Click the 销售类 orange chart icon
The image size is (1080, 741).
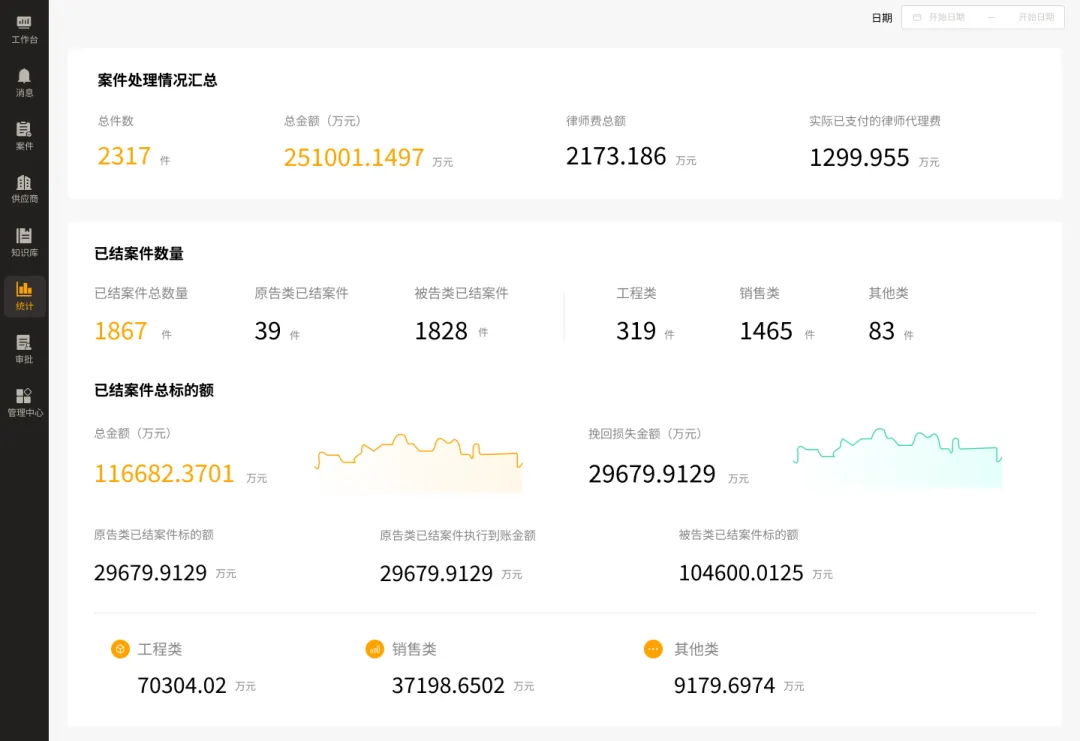click(375, 649)
